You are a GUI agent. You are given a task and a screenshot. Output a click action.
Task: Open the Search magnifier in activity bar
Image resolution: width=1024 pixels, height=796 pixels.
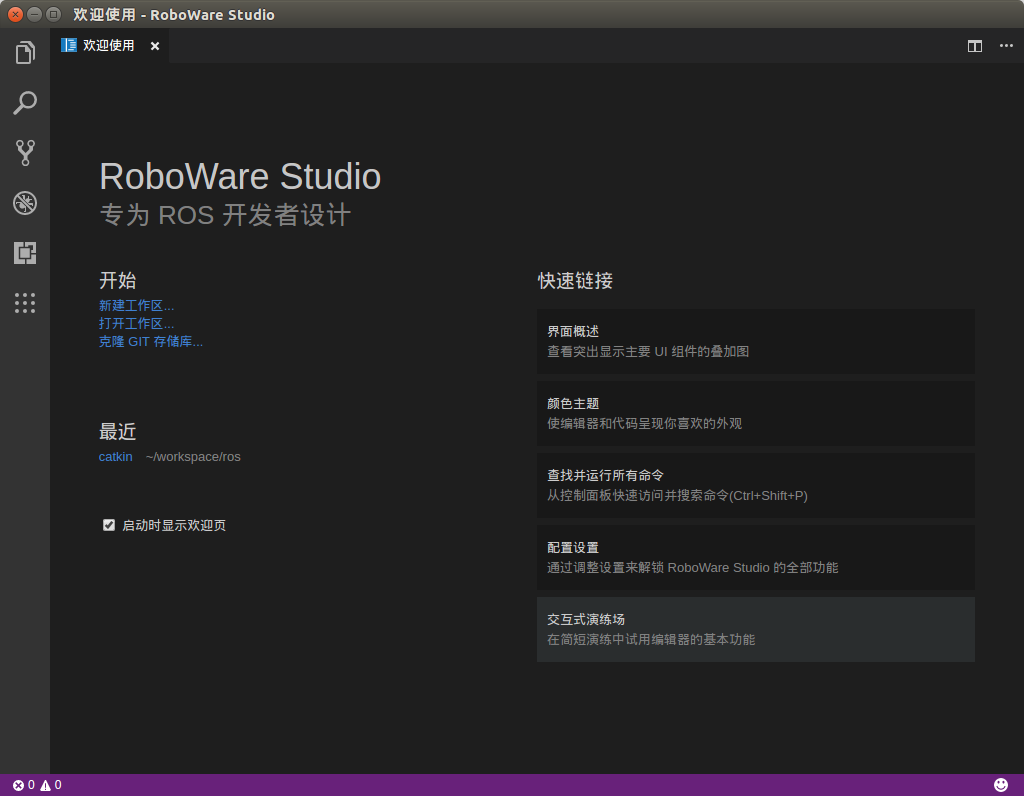[25, 103]
